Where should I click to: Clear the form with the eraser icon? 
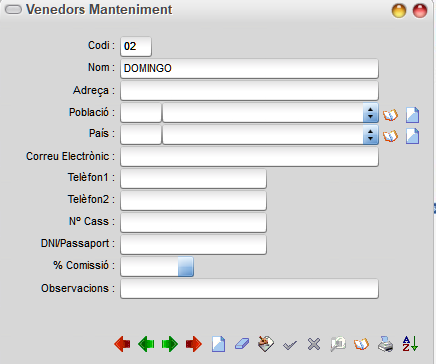[242, 344]
